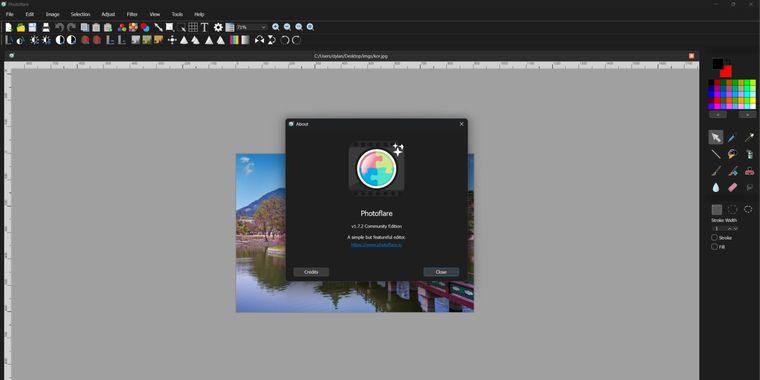
Task: Click the Save floppy disk icon
Action: (32, 28)
